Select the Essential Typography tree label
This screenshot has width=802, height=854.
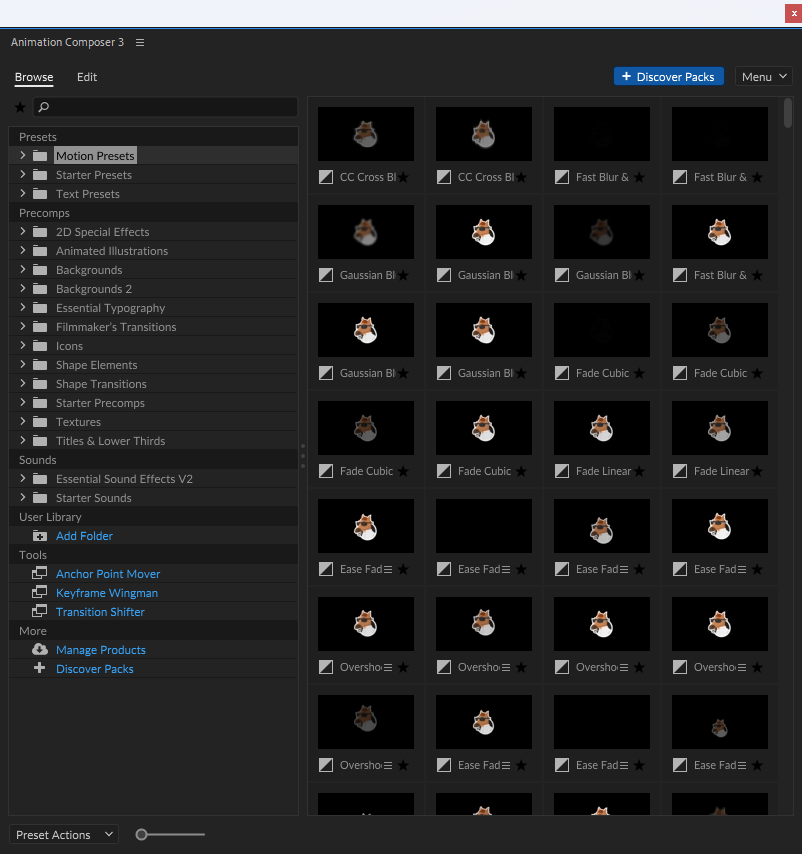click(x=111, y=308)
